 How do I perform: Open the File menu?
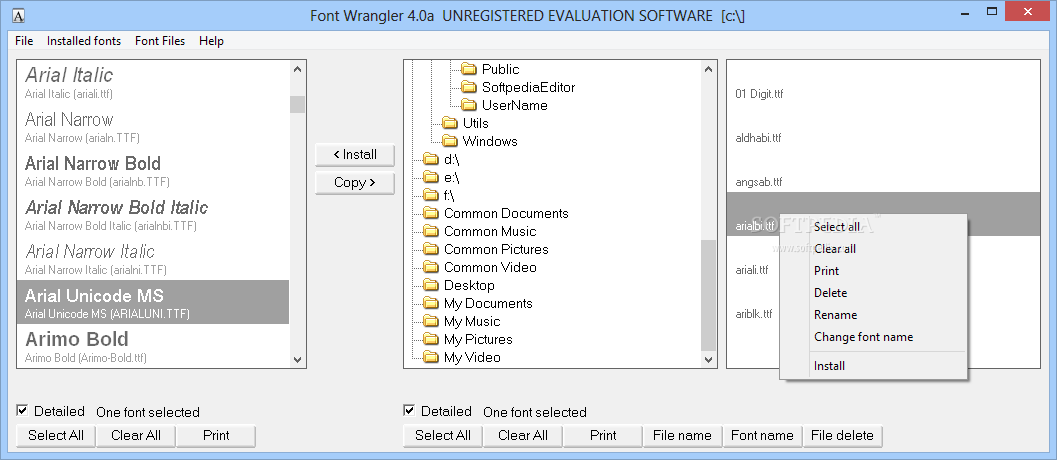pos(24,41)
